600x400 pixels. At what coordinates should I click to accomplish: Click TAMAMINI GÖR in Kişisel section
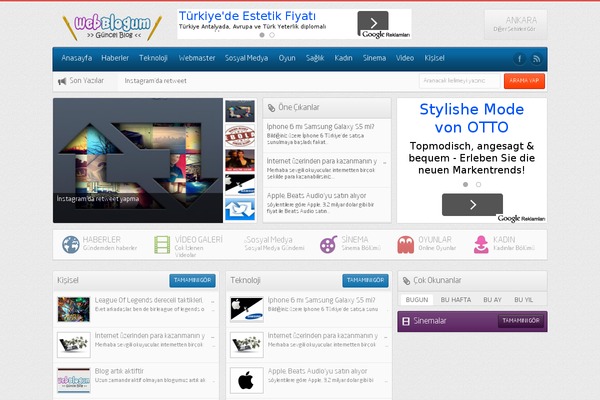[192, 281]
